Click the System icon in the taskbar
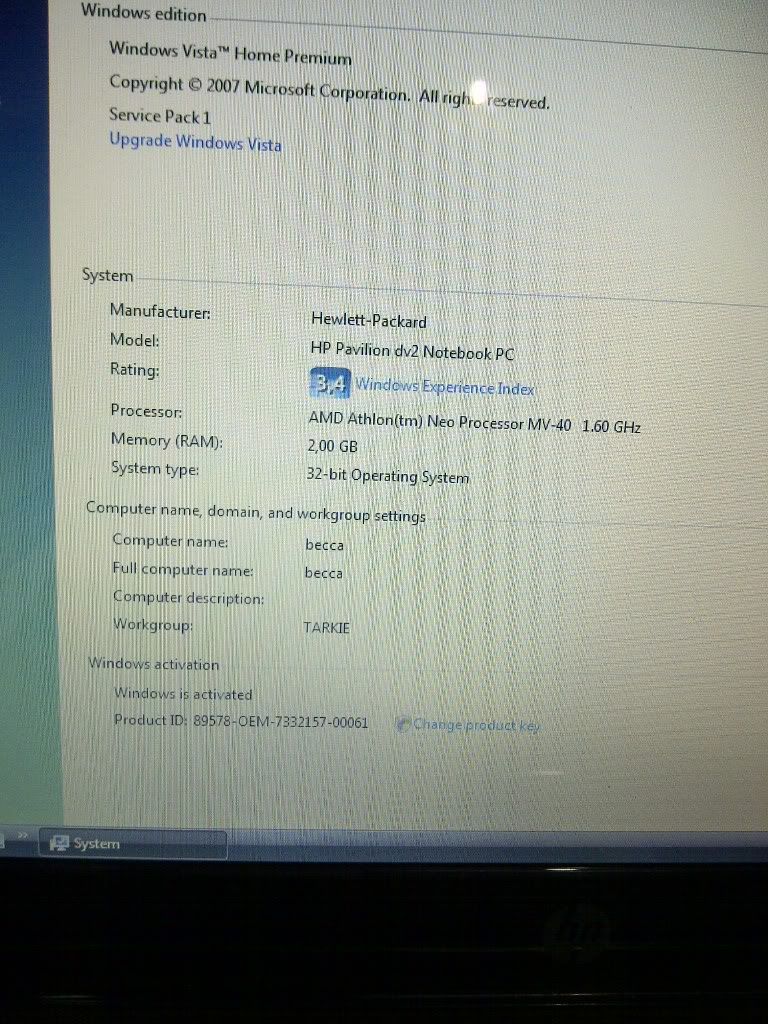 pos(59,843)
